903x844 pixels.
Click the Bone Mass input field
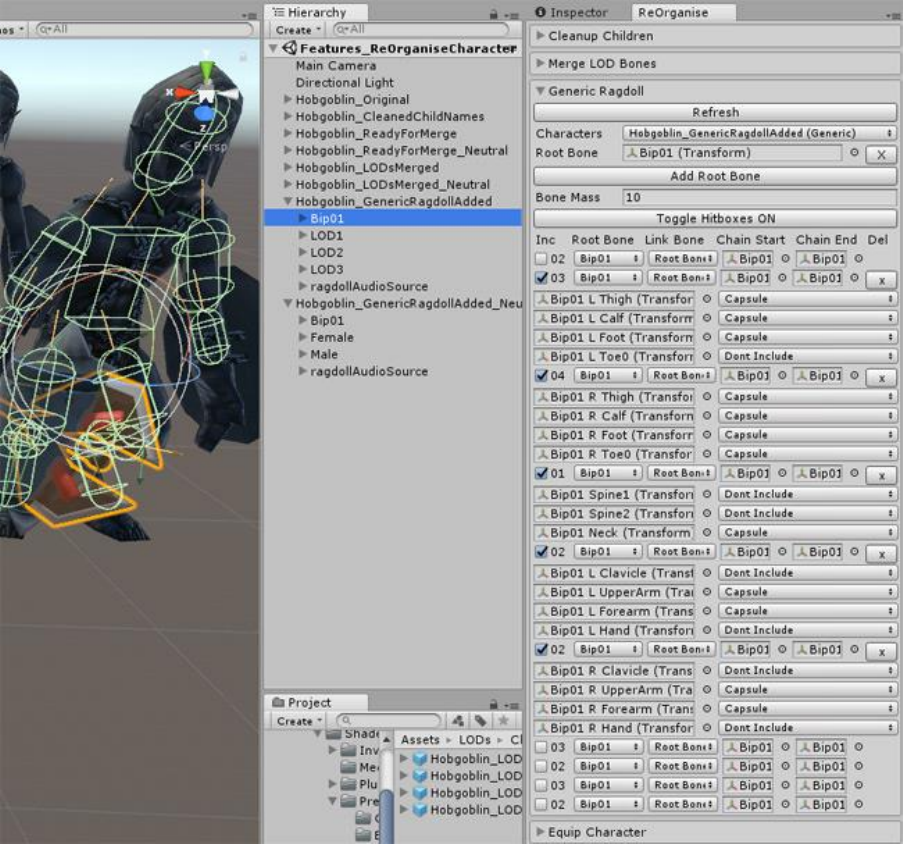pos(759,197)
